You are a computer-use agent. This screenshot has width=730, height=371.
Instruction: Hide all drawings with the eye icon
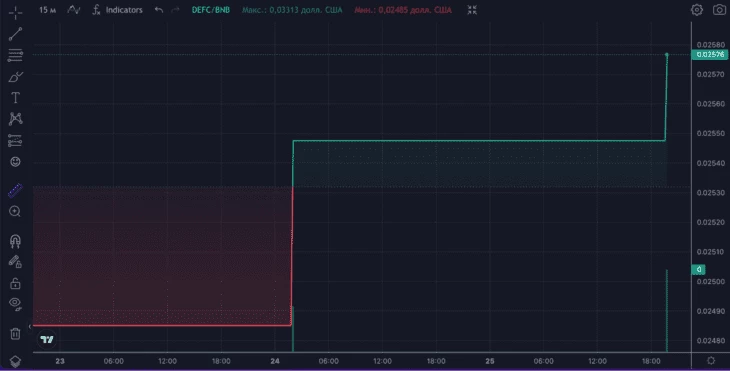tap(15, 304)
